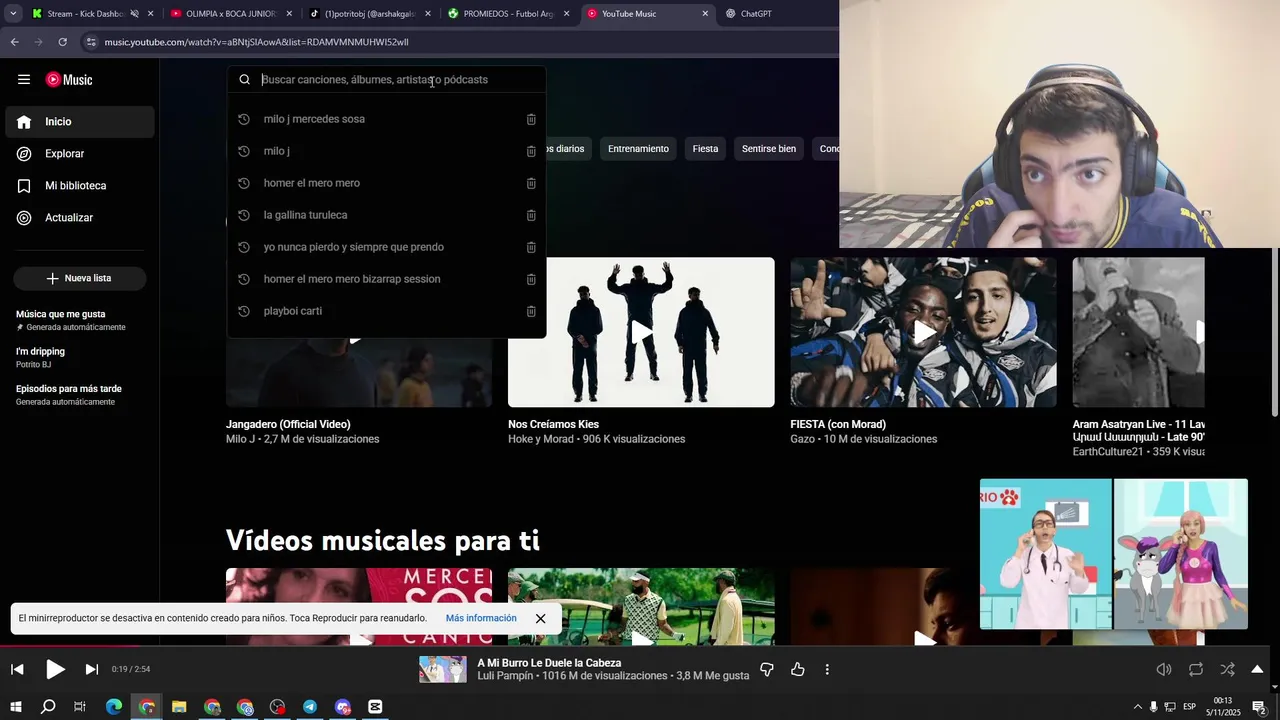
Task: Delete 'la gallina turuleca' history entry
Action: click(531, 215)
